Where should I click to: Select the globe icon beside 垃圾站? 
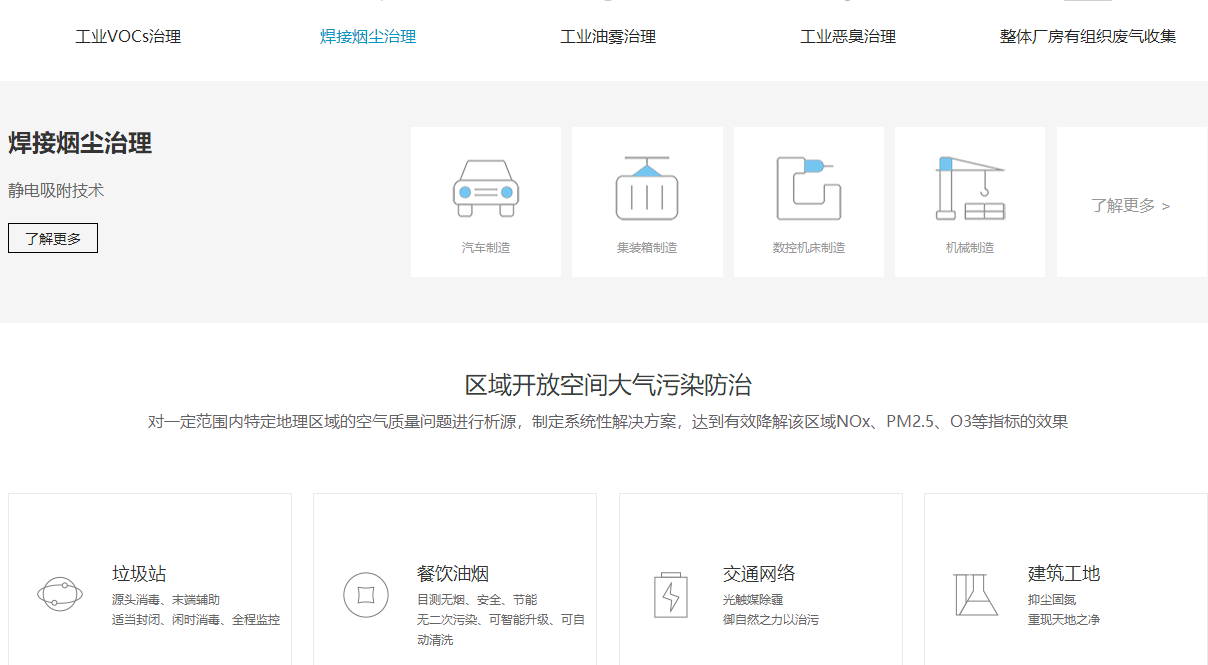click(59, 593)
